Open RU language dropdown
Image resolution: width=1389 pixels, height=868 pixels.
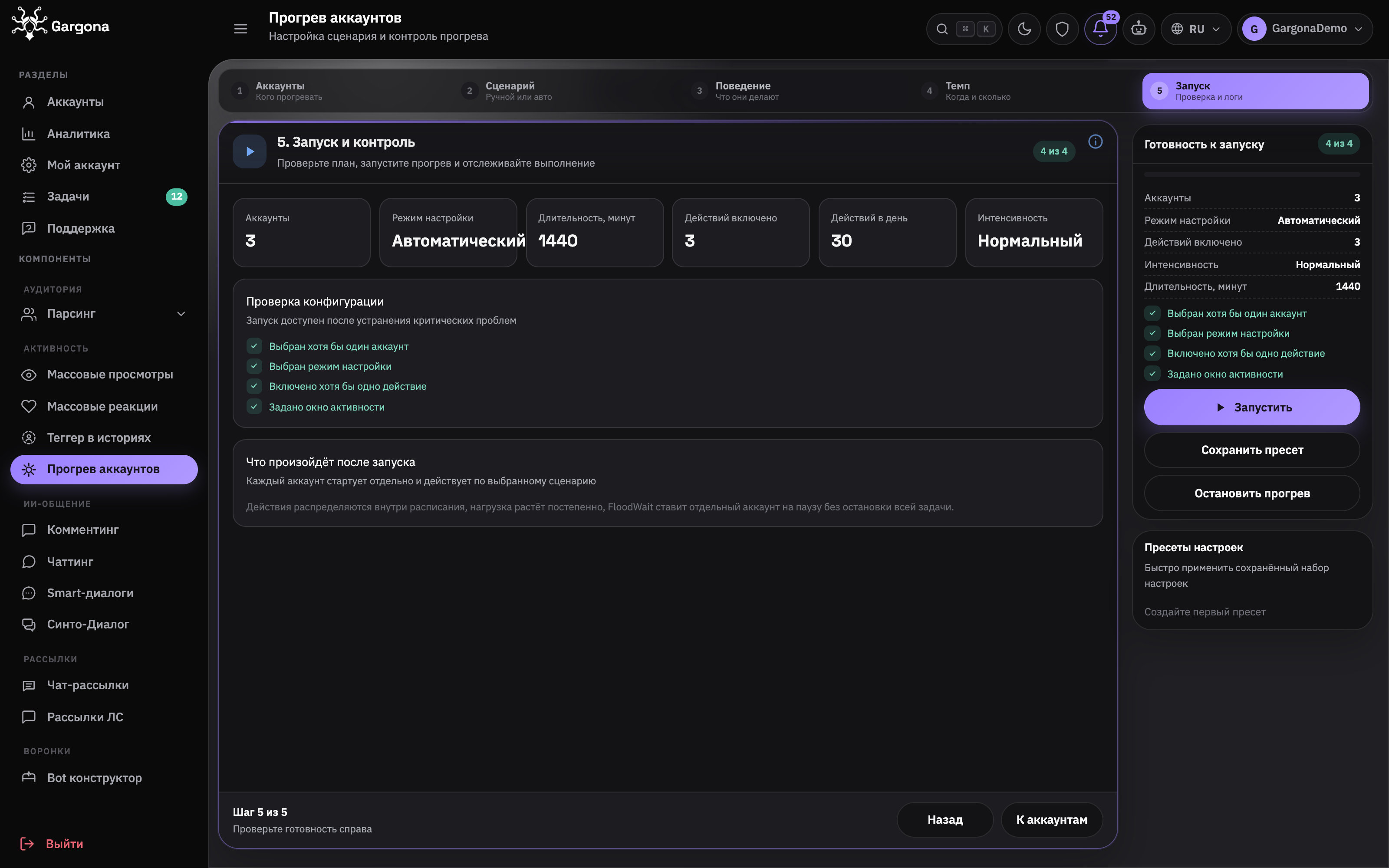click(1195, 29)
